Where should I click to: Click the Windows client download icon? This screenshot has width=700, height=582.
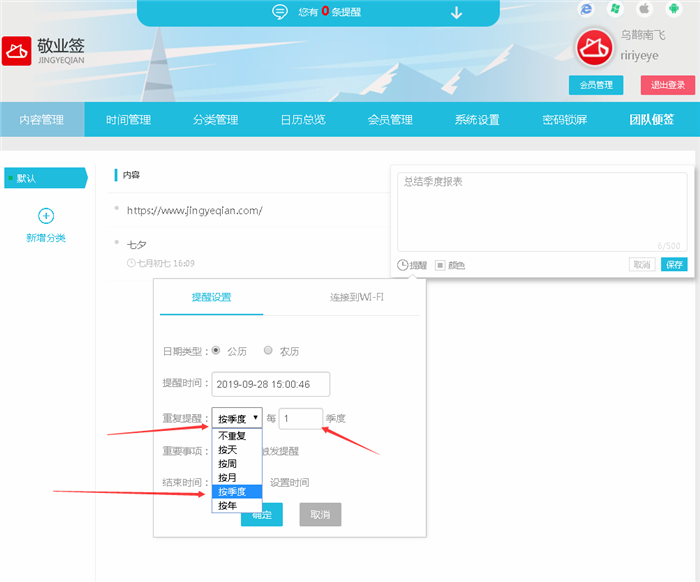pos(615,8)
